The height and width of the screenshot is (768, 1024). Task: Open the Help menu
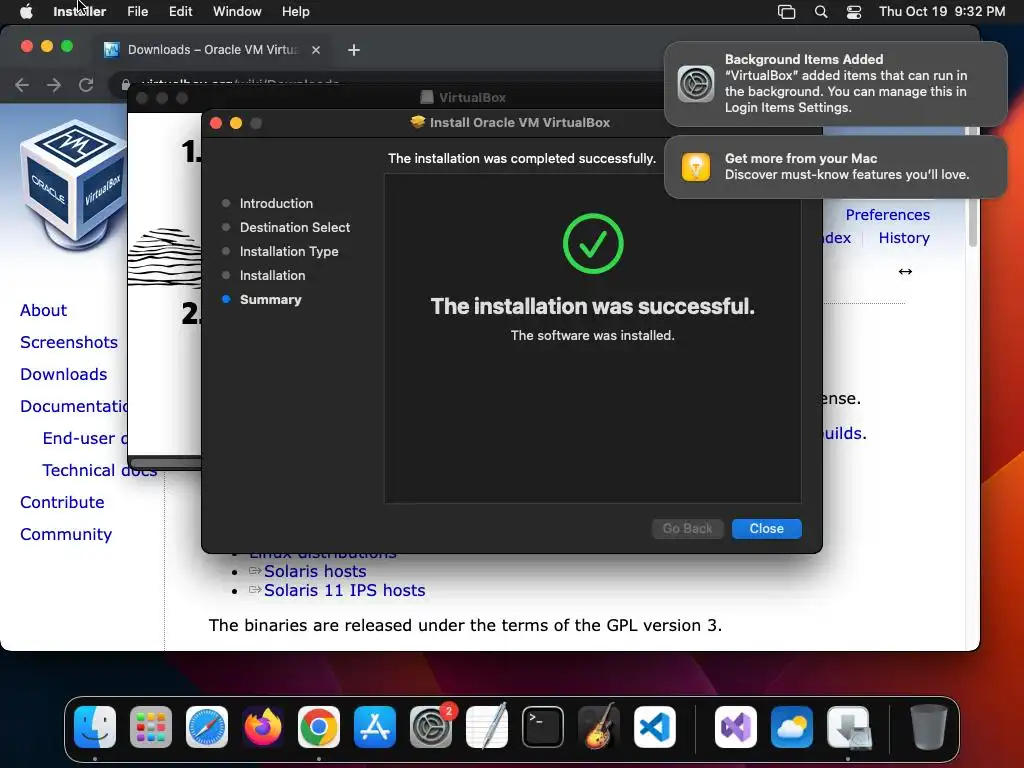pyautogui.click(x=295, y=12)
